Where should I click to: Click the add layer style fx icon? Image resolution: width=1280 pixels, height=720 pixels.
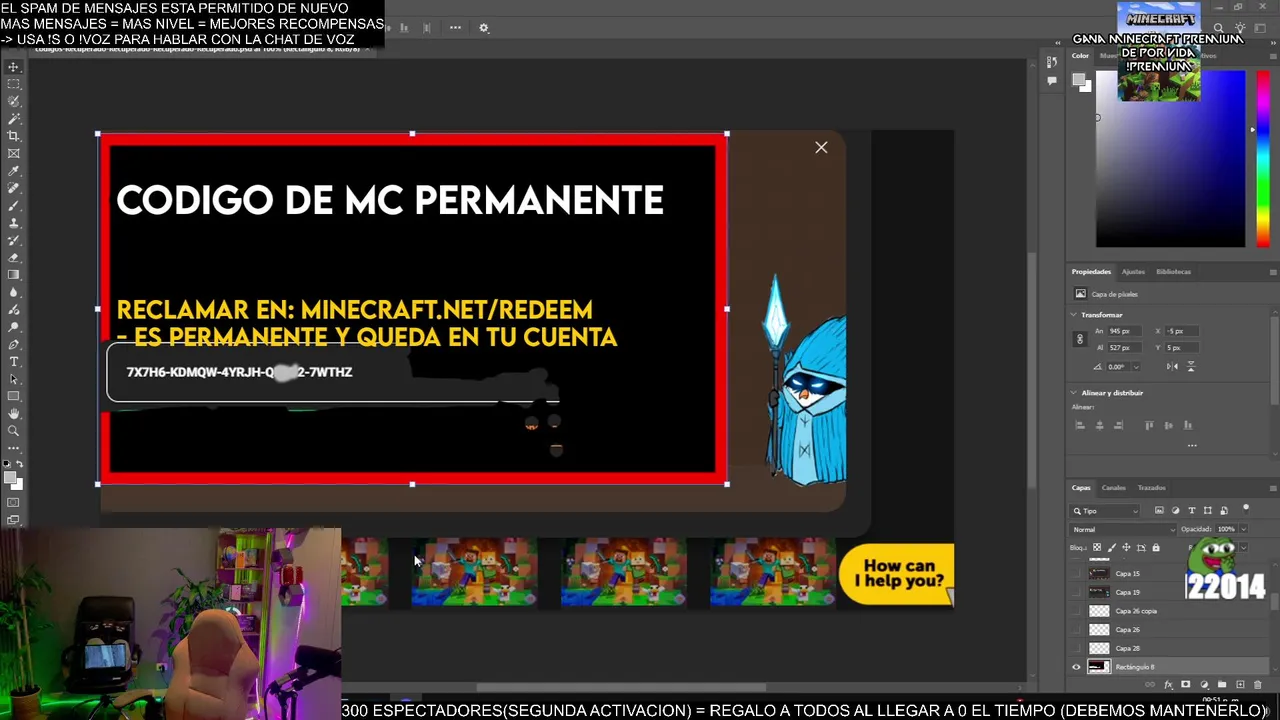(1168, 685)
